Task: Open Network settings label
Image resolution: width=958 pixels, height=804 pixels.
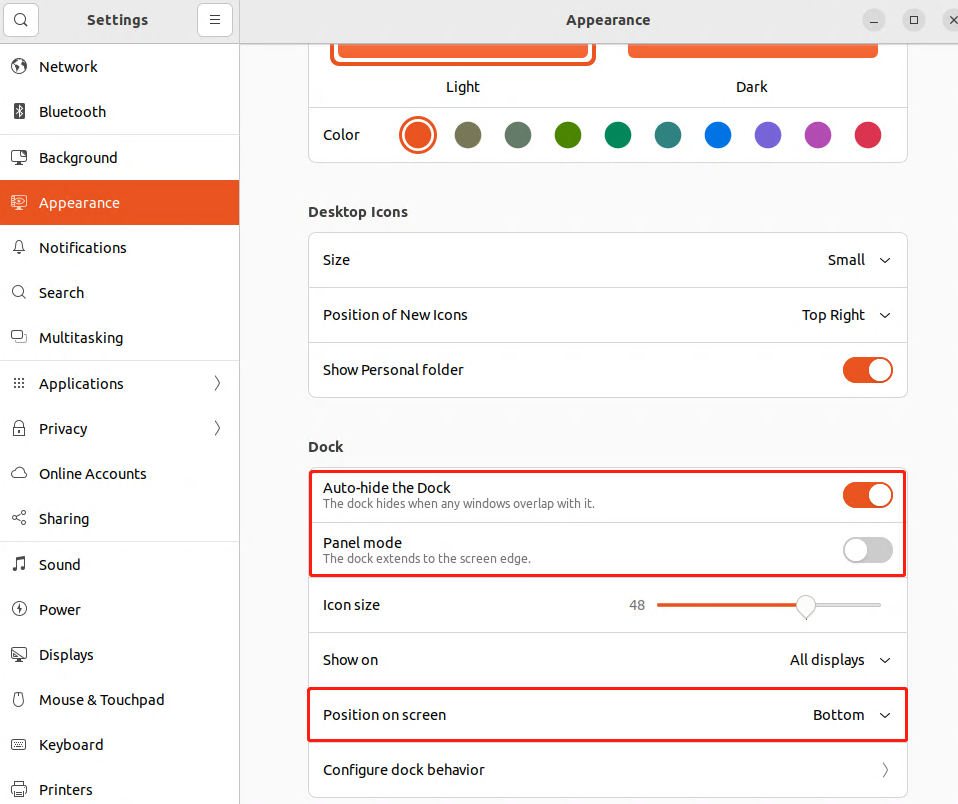Action: tap(68, 67)
